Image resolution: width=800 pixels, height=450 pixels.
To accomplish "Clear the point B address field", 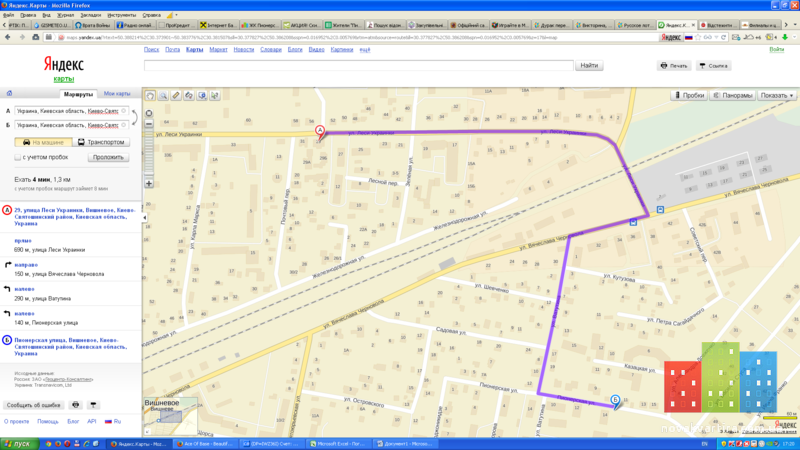I will point(123,125).
